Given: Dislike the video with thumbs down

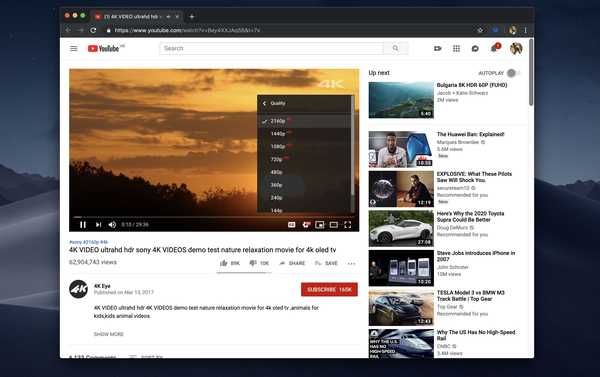Looking at the screenshot, I should (259, 263).
